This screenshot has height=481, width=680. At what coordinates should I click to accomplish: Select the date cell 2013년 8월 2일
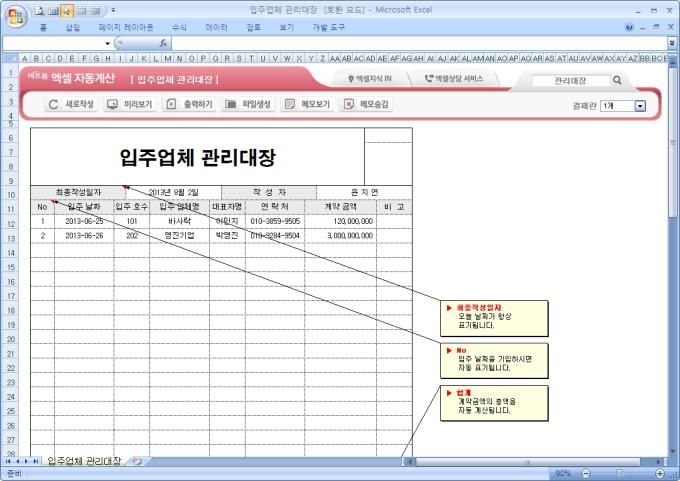[173, 192]
